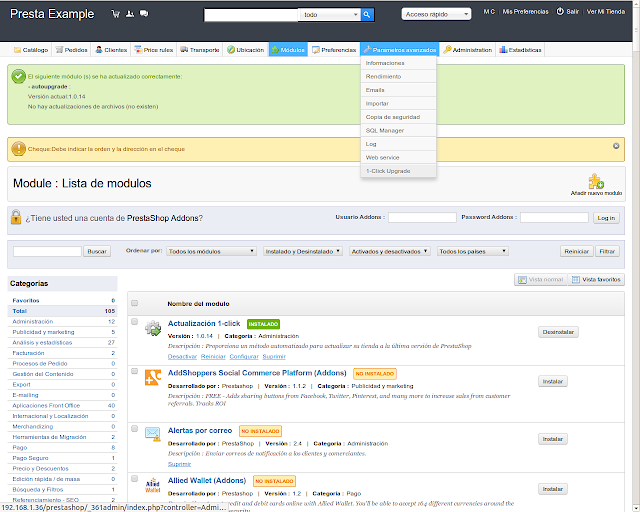This screenshot has width=640, height=512.
Task: Click the blue search magnifier button
Action: coord(367,15)
